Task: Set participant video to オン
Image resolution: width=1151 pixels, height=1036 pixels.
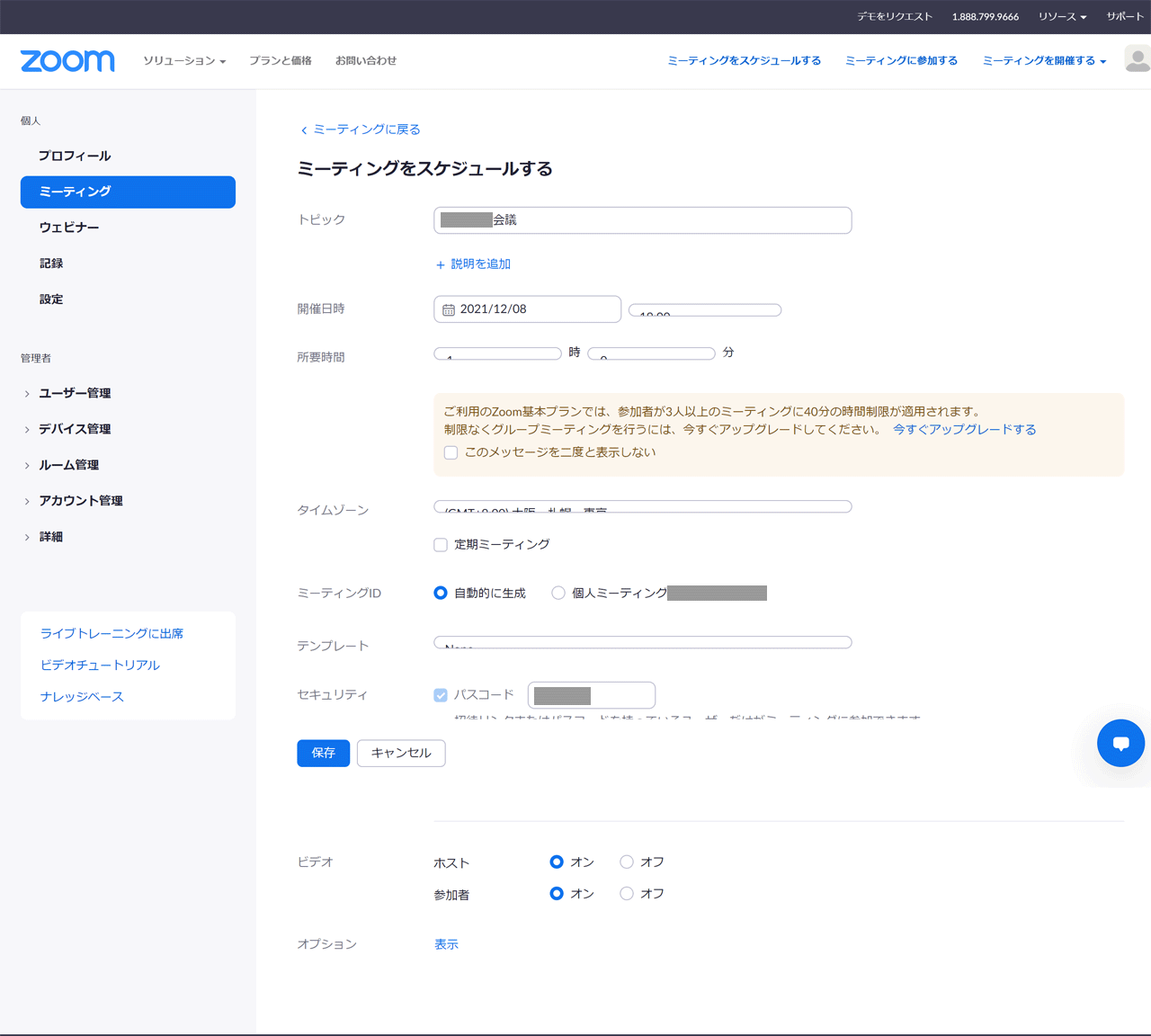Action: point(557,893)
